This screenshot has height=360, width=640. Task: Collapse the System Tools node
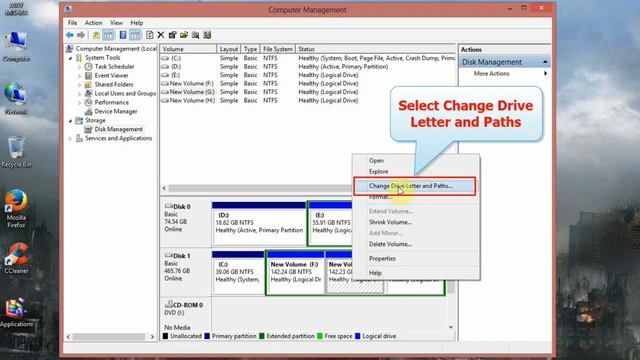(x=70, y=58)
